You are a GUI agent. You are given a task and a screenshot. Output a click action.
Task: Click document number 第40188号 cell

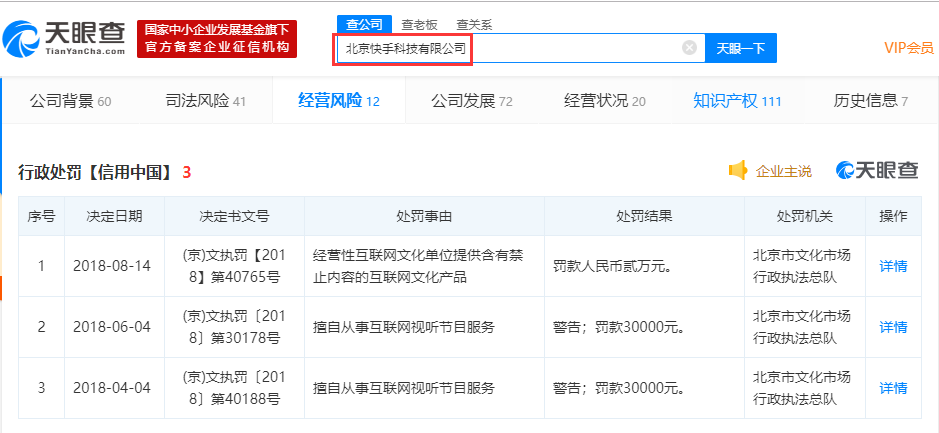(x=234, y=388)
